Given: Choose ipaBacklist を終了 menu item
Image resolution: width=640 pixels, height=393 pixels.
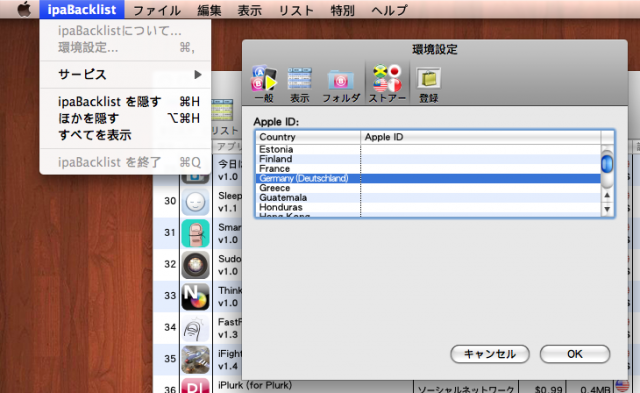Looking at the screenshot, I should click(x=125, y=162).
